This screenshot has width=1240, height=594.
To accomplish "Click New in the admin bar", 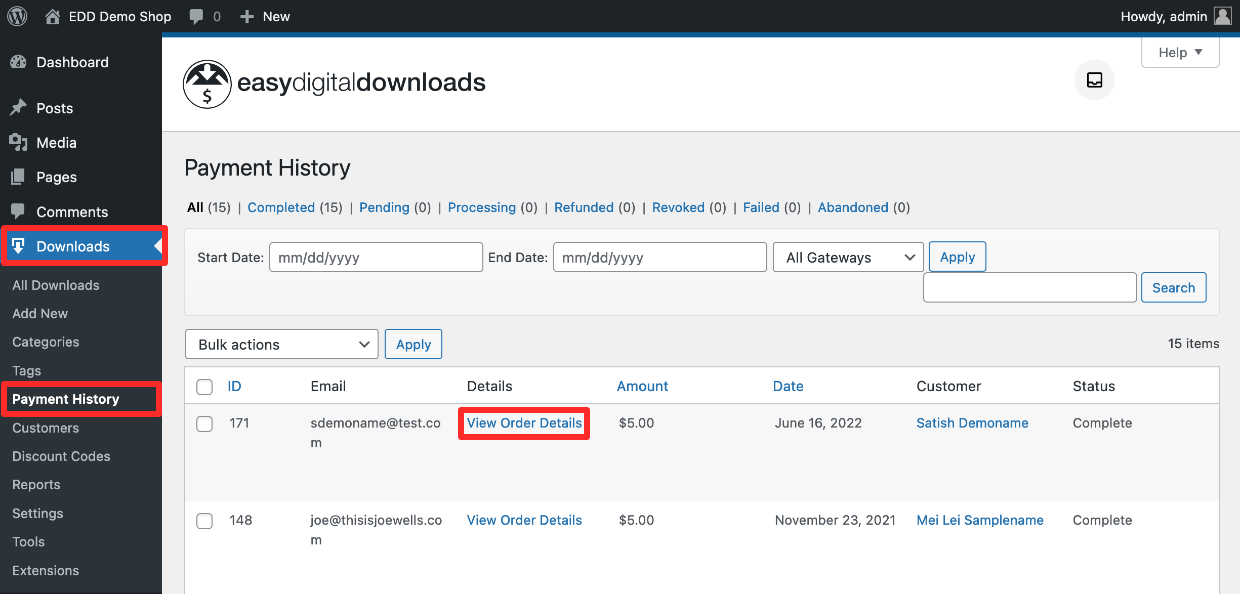I will coord(276,16).
